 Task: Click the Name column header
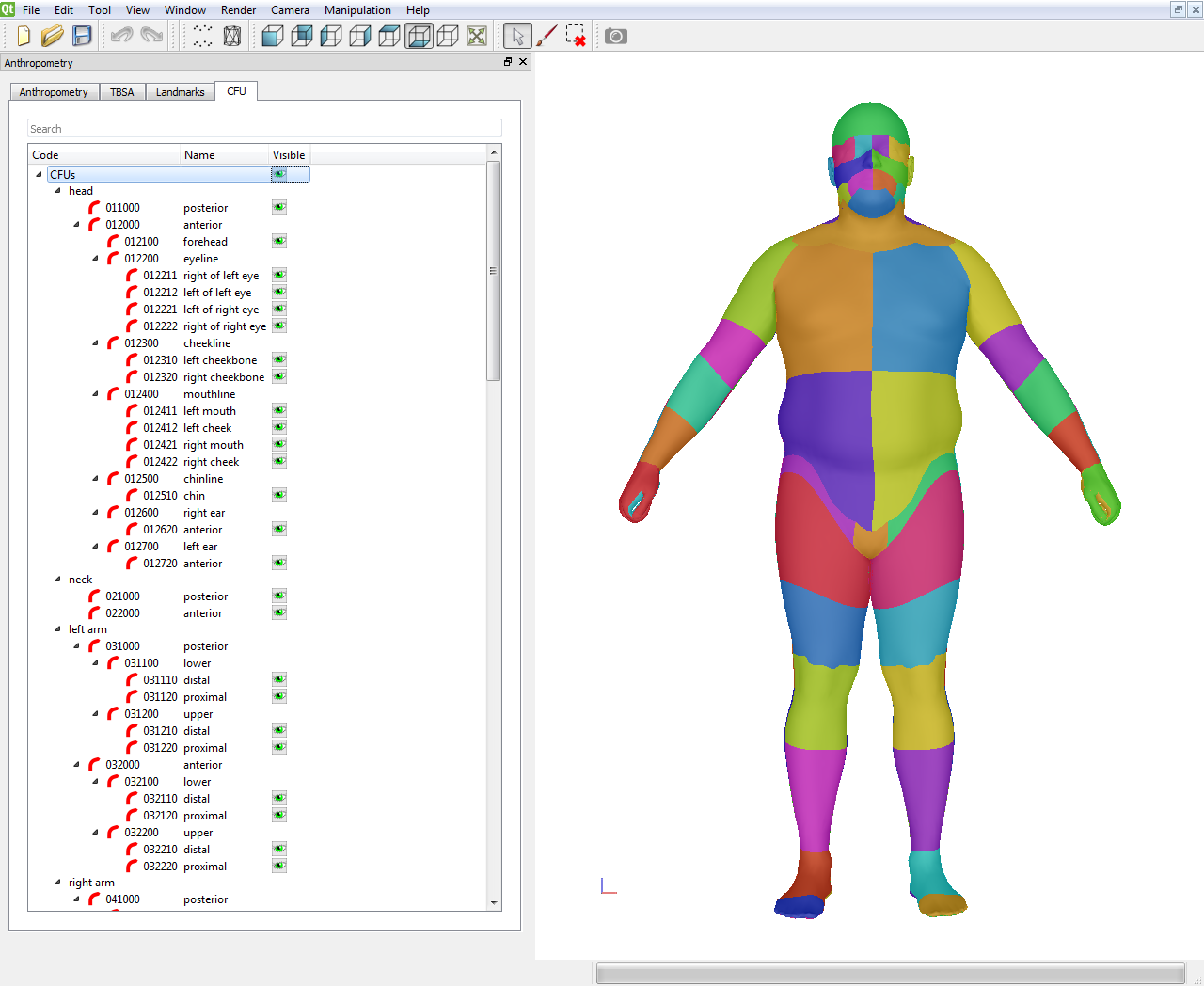point(224,155)
